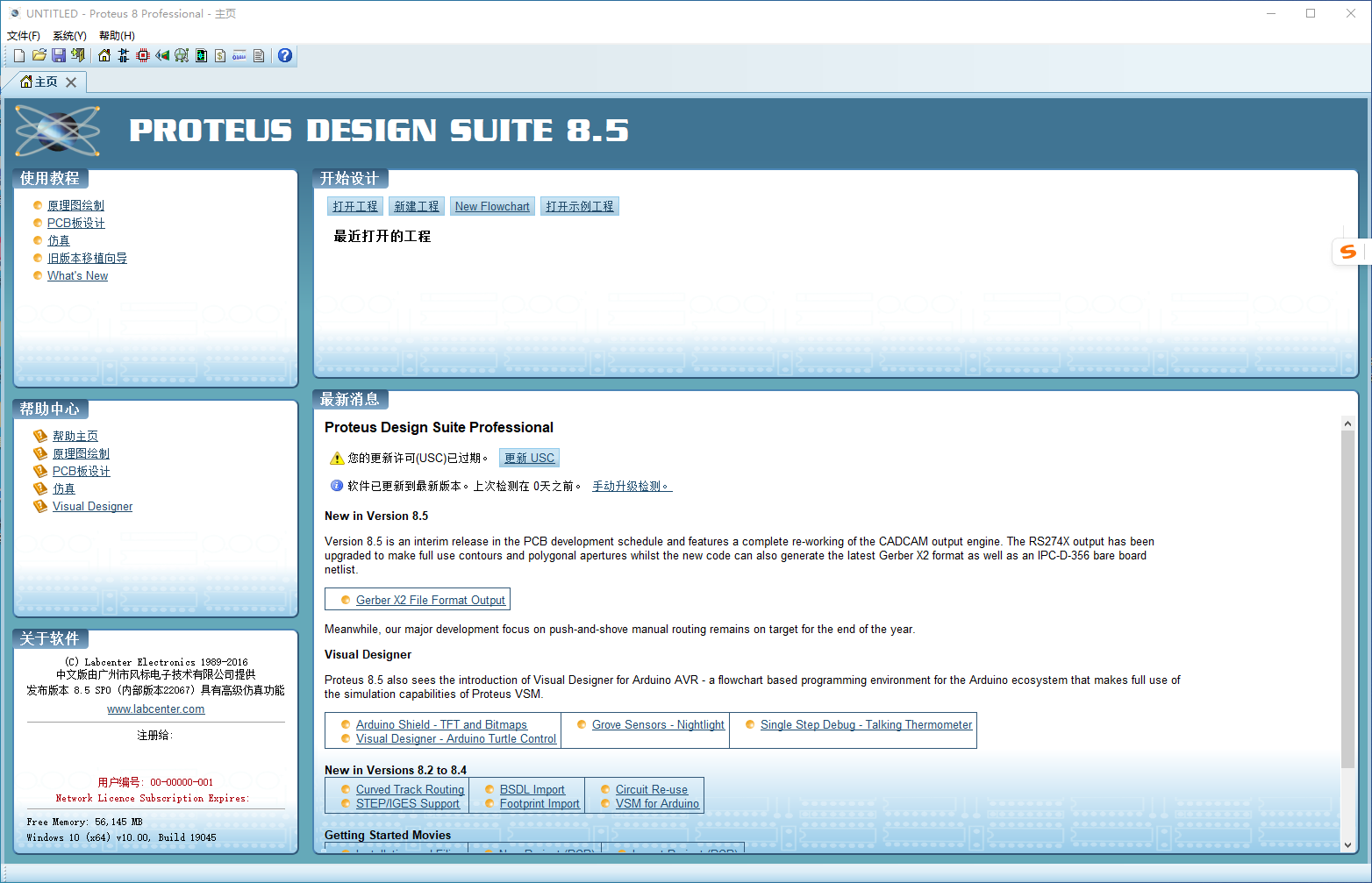Create a new project with the blank page icon

coord(19,55)
